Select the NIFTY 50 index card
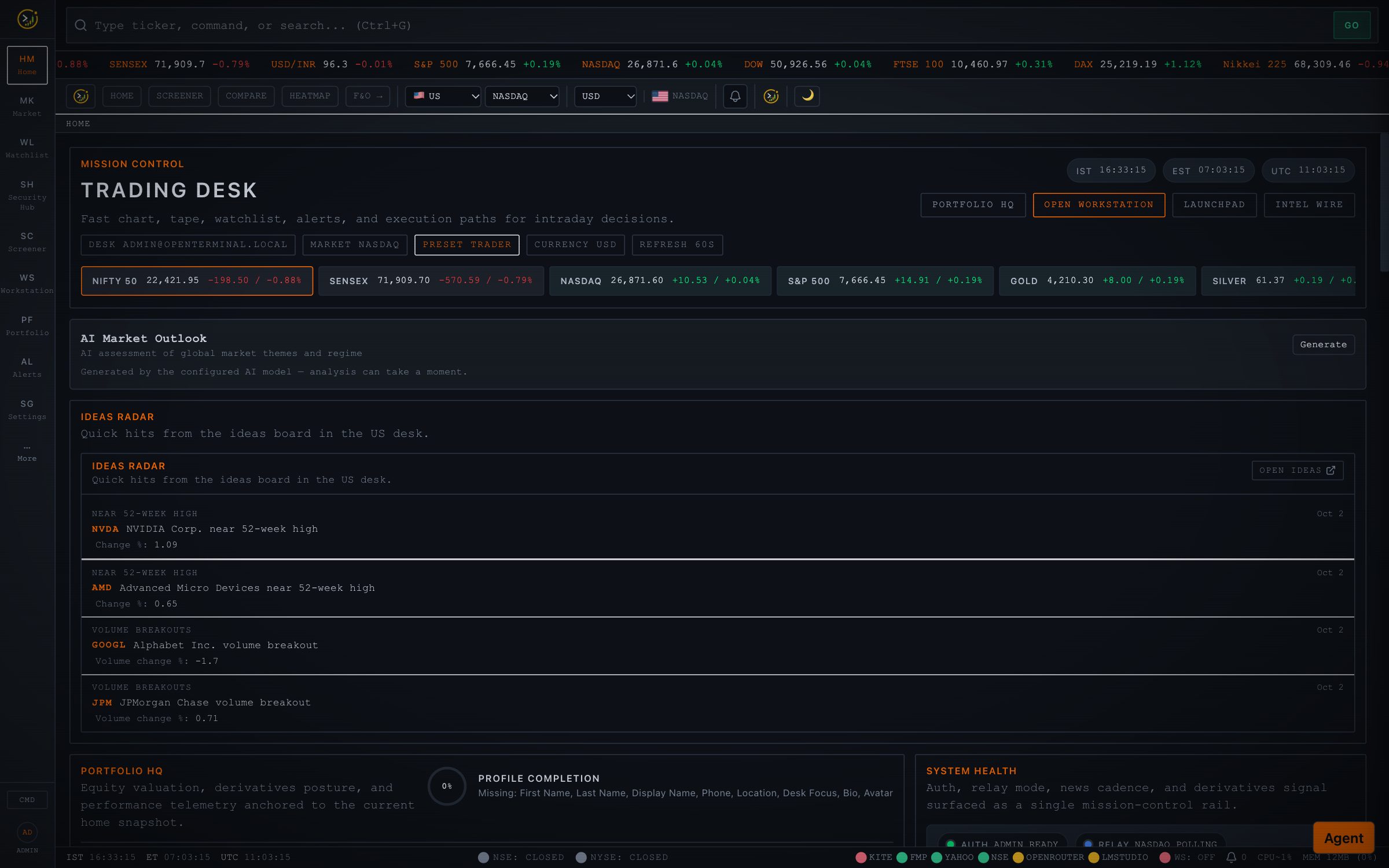 click(x=197, y=281)
